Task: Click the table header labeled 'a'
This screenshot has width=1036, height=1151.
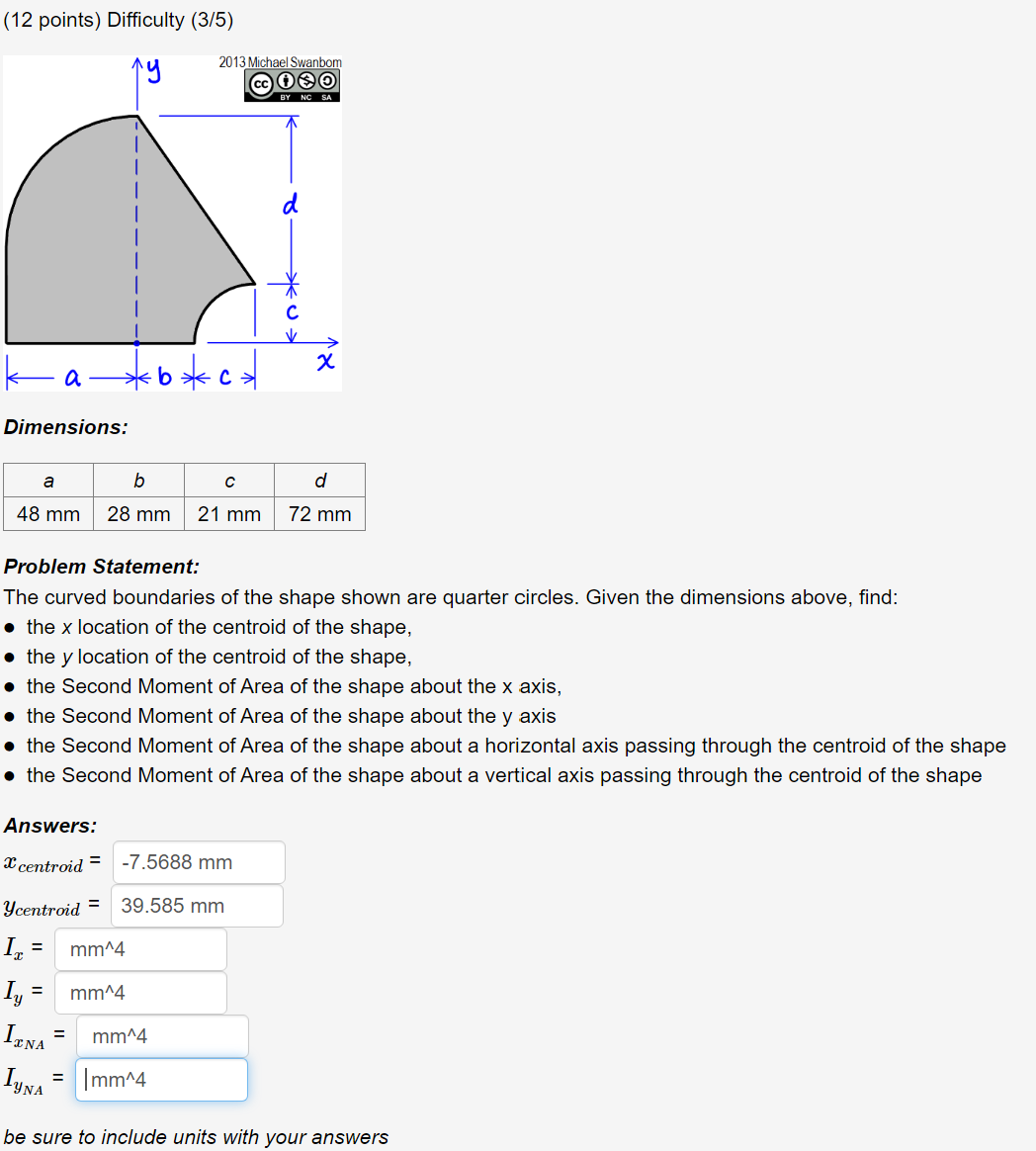Action: click(x=47, y=480)
